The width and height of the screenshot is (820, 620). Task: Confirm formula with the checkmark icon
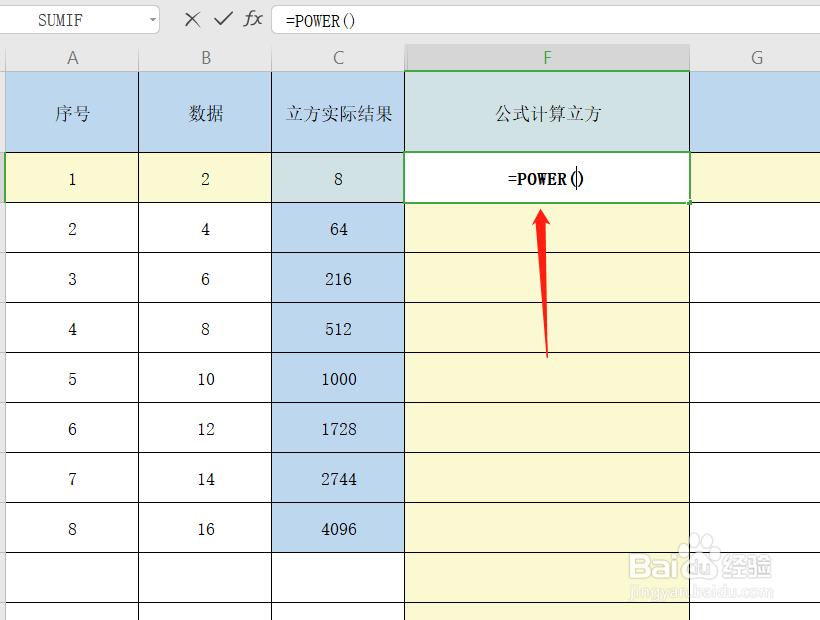click(x=223, y=19)
